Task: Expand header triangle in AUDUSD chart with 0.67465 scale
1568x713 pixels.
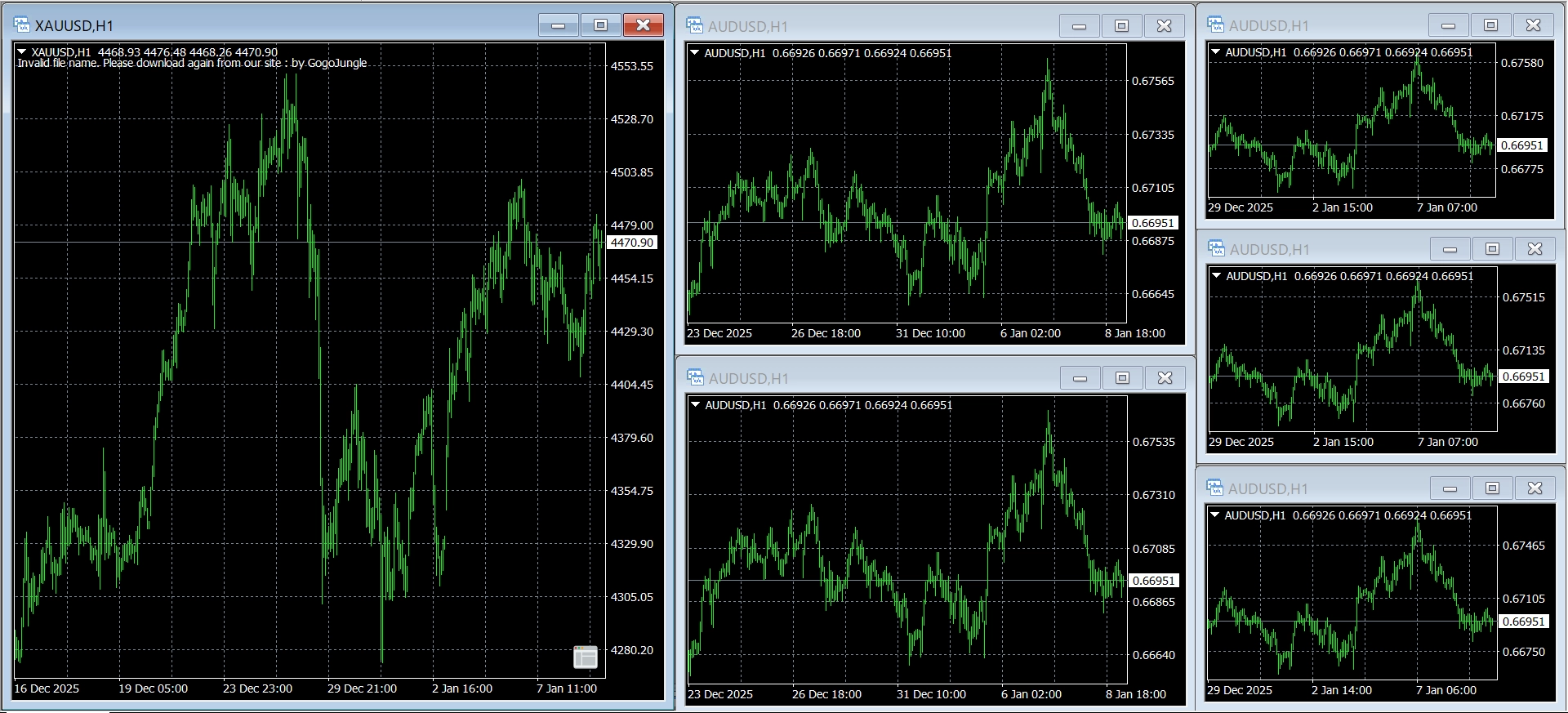Action: (1215, 515)
